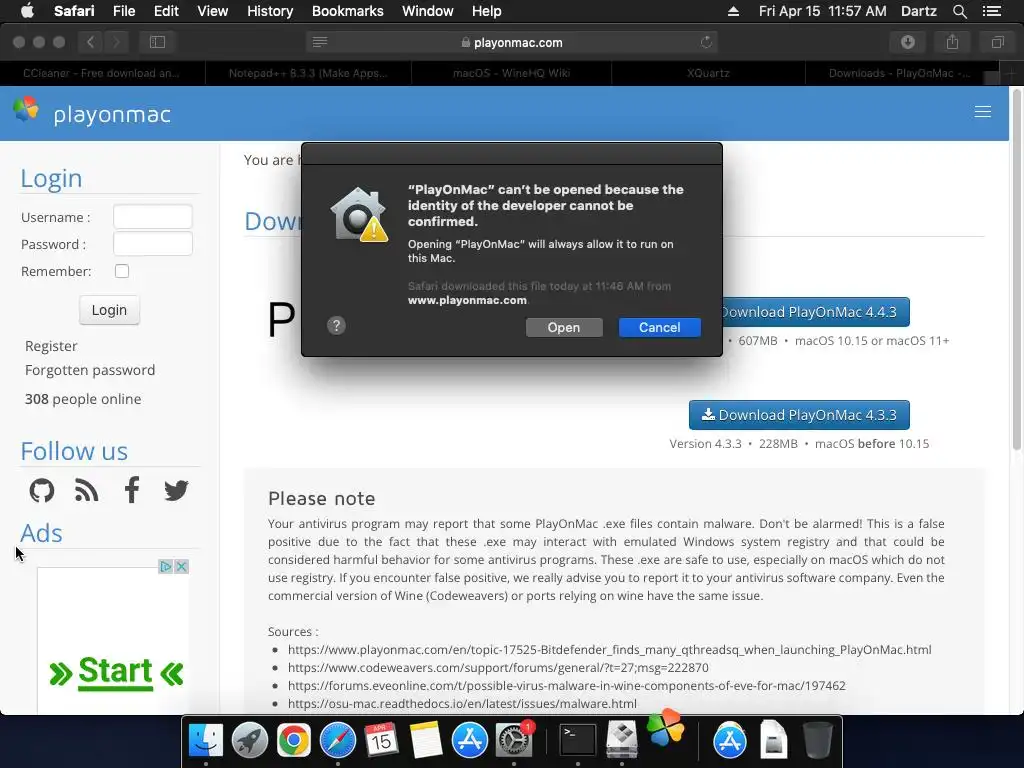Switch to the macOS - WineHQ Wiki tab

click(511, 73)
